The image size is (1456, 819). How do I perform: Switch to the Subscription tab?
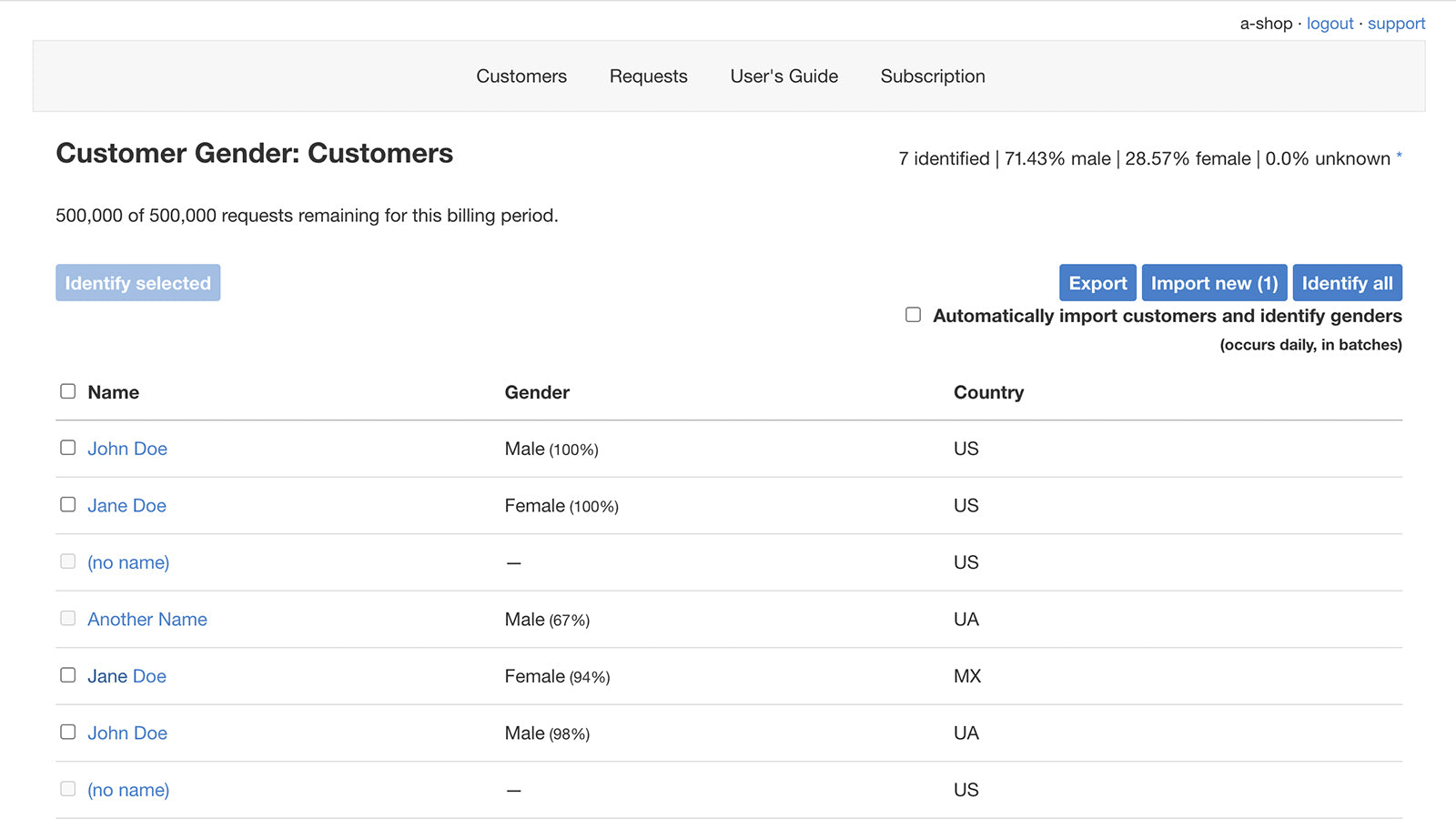pyautogui.click(x=932, y=76)
